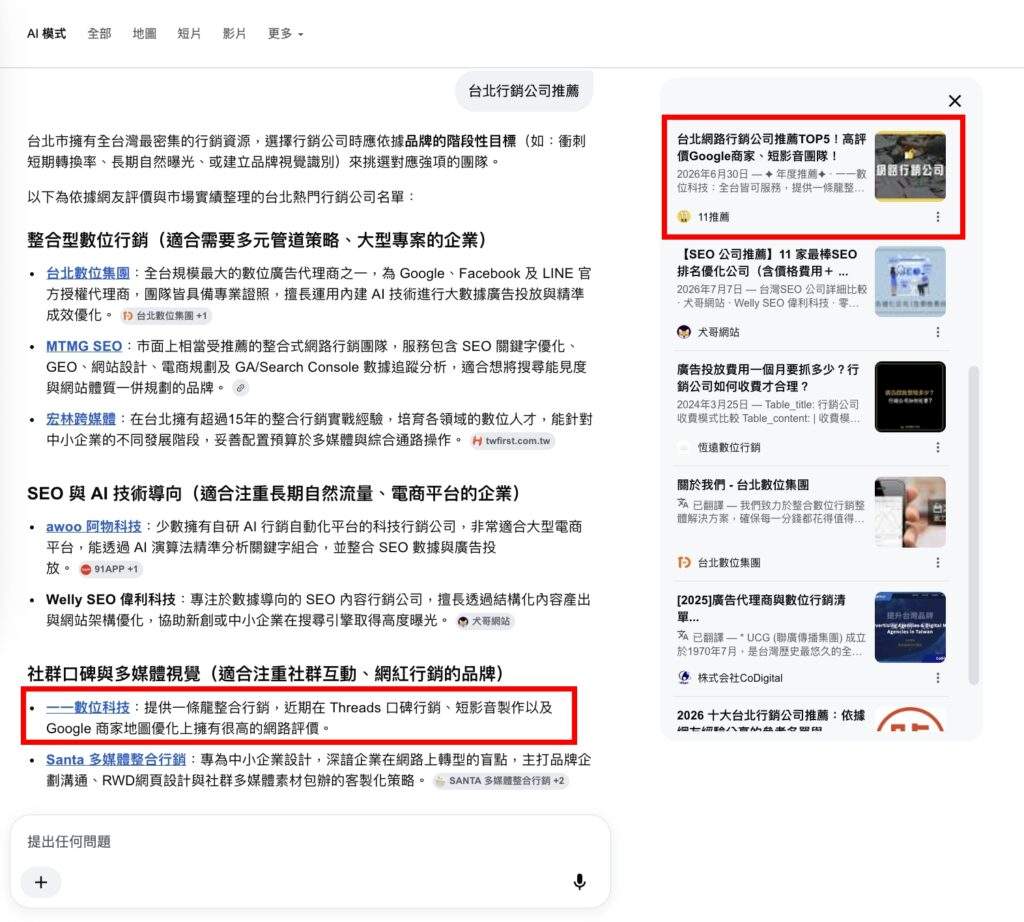Open the Santa 多媒體整合行銷 link
Viewport: 1024px width, 922px height.
tap(116, 760)
